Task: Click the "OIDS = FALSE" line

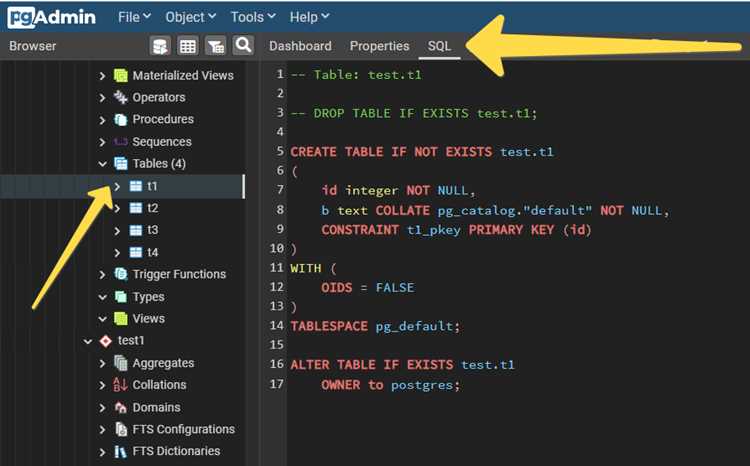Action: coord(368,288)
